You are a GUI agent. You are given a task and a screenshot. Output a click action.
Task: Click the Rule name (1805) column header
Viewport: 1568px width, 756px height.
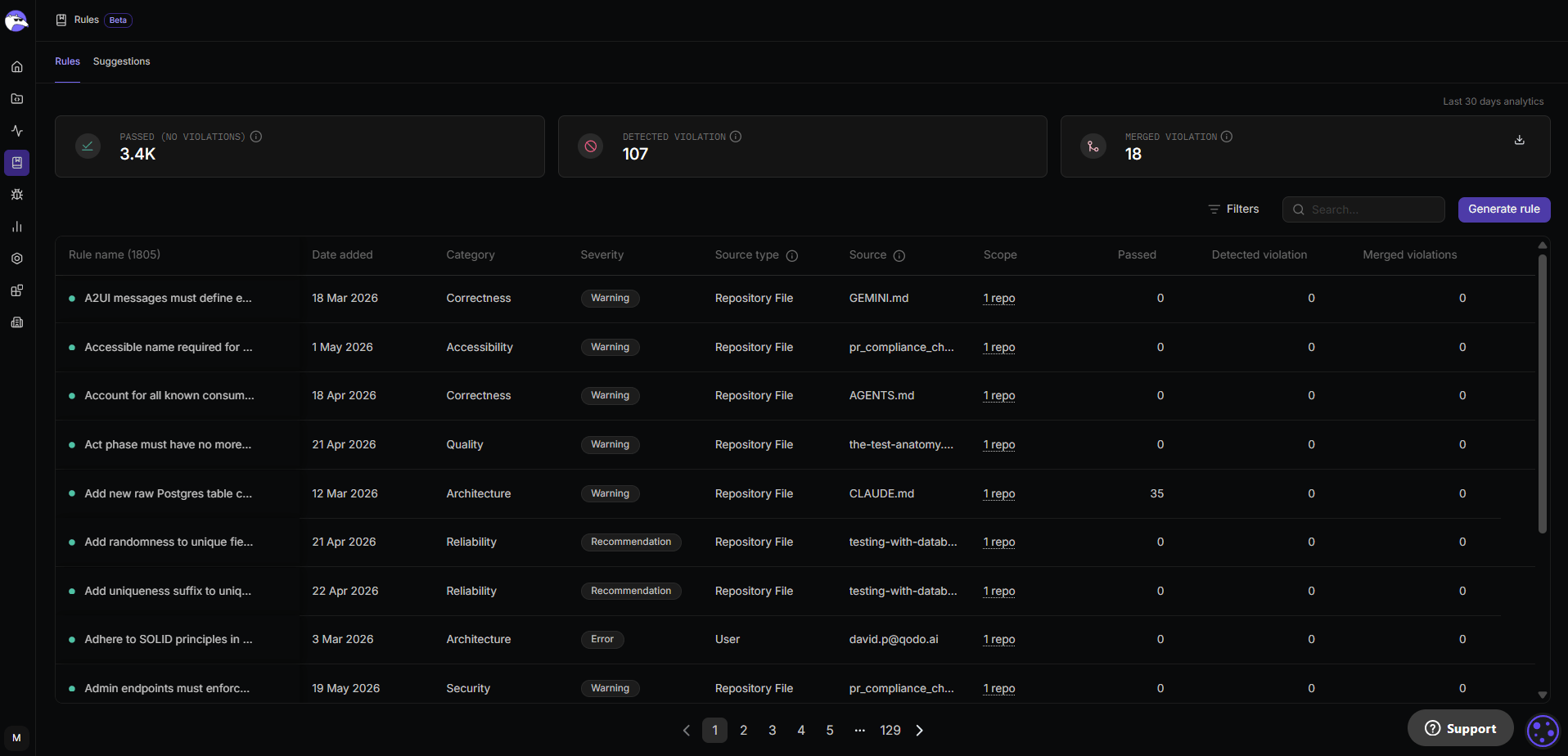[x=115, y=255]
